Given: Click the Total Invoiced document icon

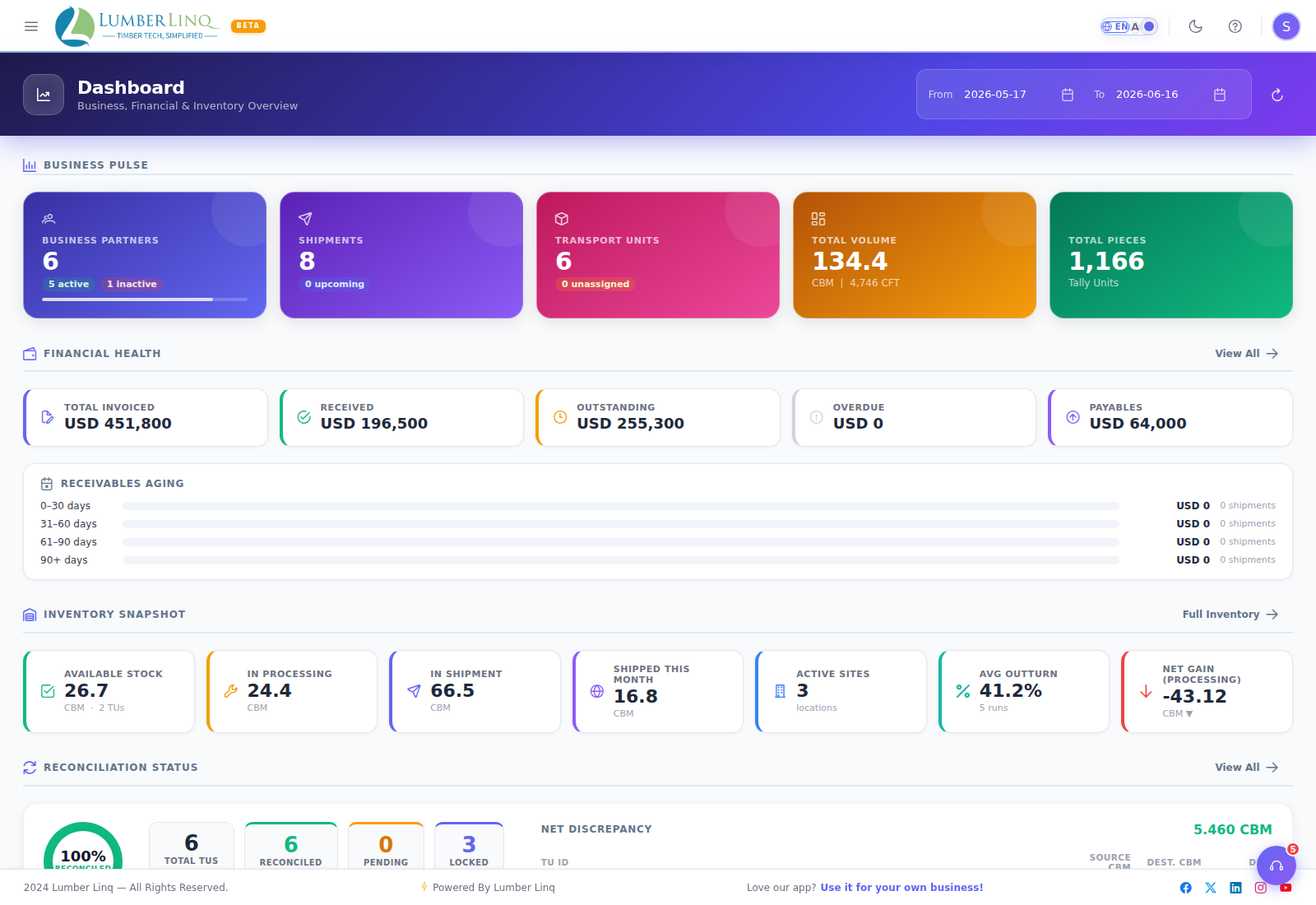Looking at the screenshot, I should [48, 417].
